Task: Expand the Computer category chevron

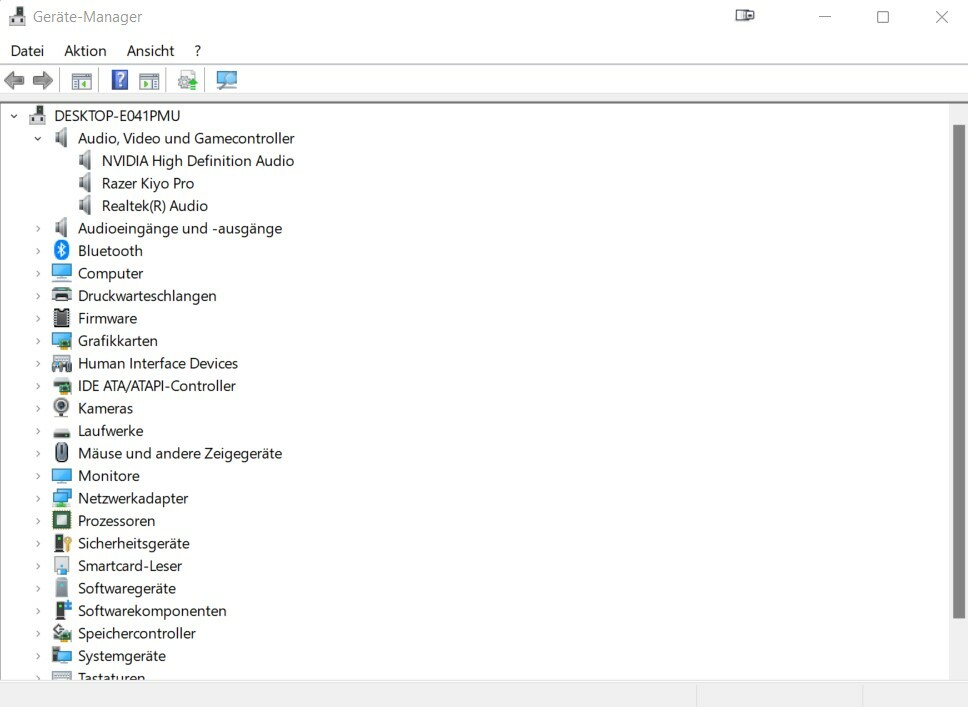Action: tap(38, 274)
